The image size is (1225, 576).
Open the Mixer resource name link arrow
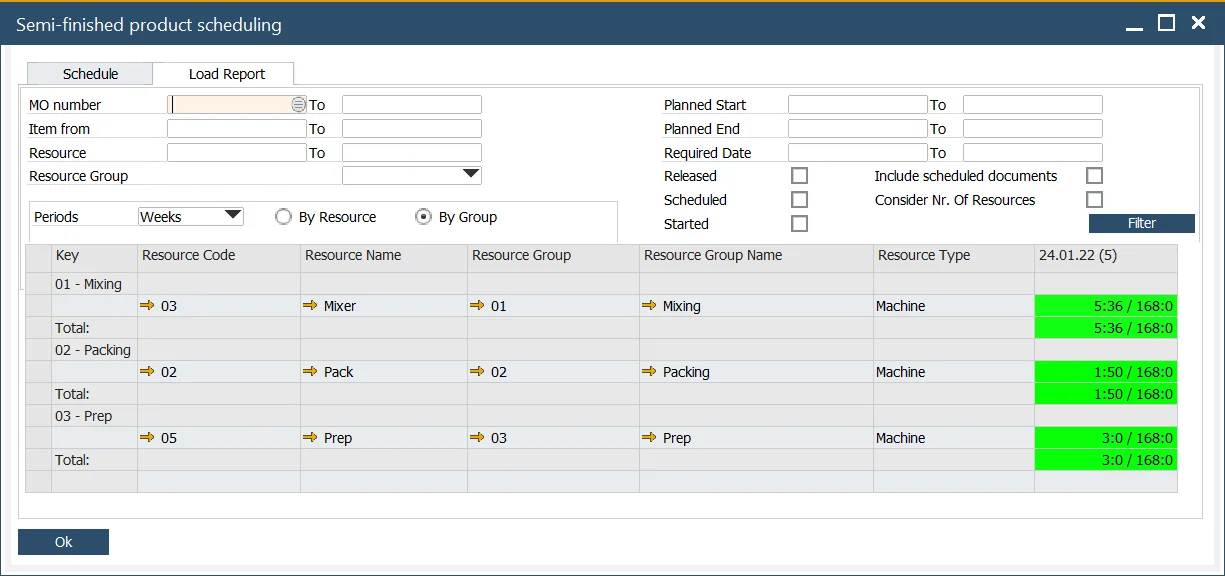[311, 306]
